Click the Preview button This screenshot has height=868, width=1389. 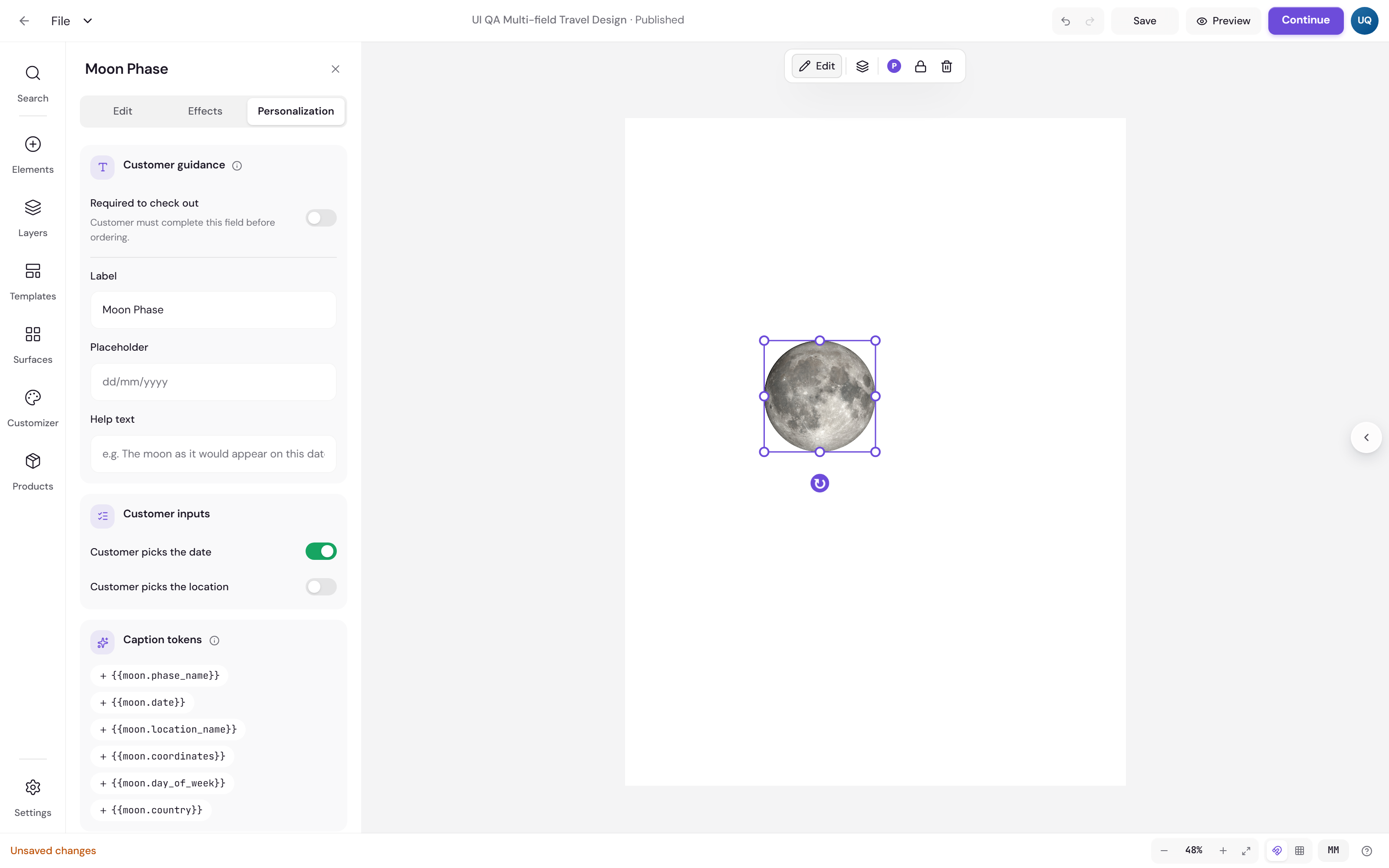pos(1223,21)
